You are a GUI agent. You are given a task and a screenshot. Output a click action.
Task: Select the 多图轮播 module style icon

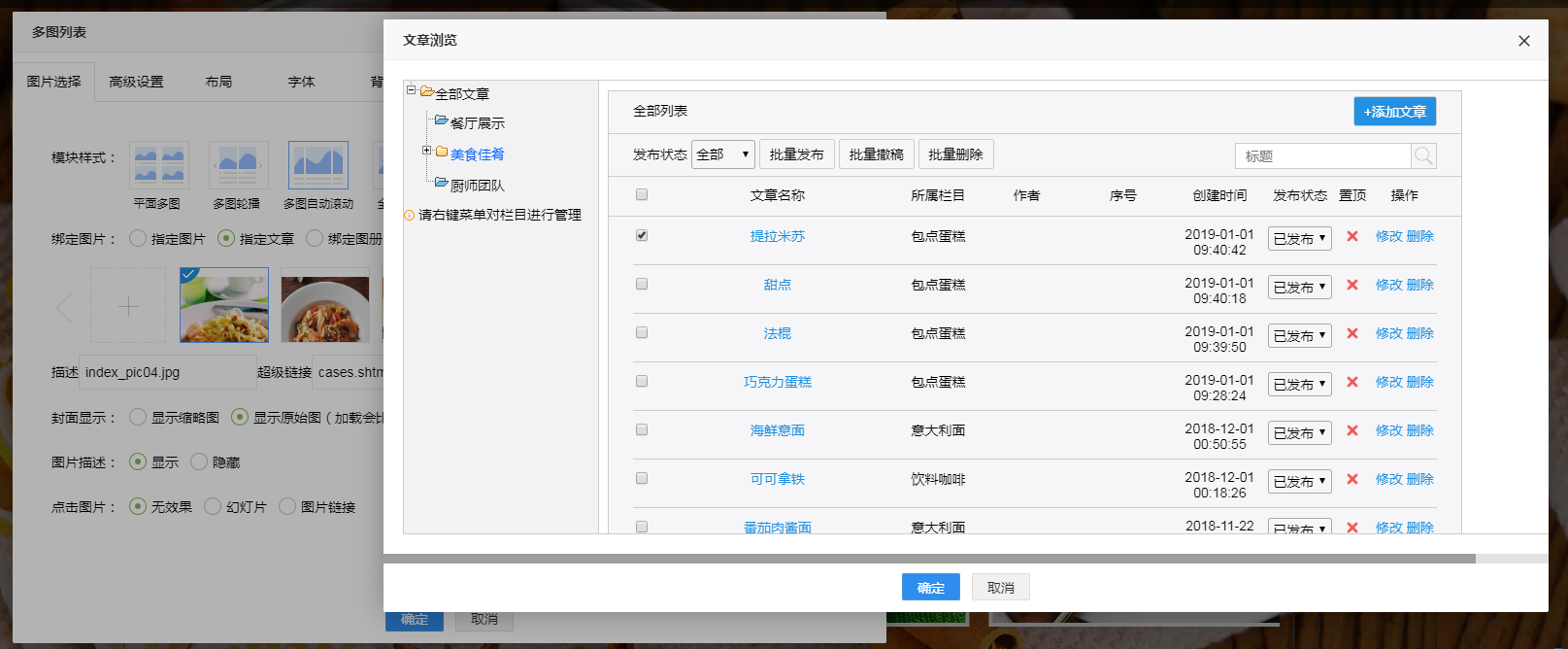coord(238,165)
